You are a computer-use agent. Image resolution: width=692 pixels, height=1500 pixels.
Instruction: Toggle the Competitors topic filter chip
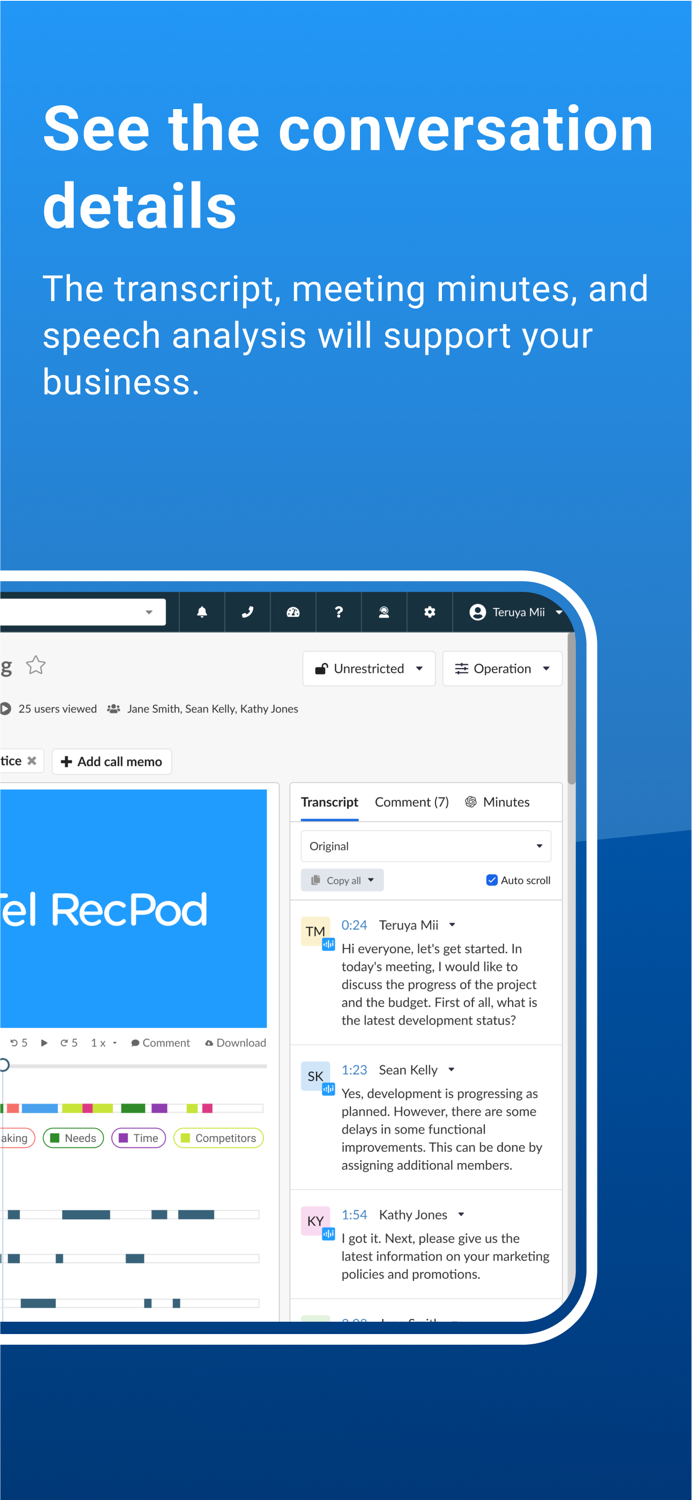pos(218,1138)
